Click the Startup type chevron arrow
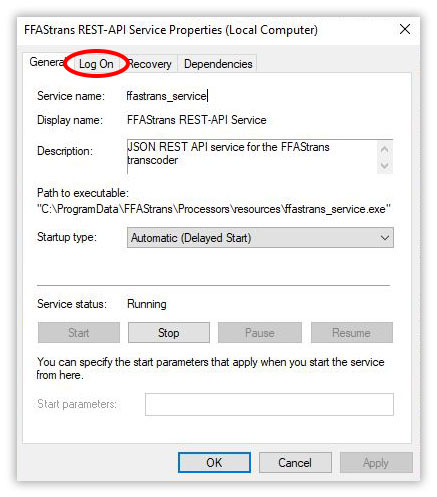 tap(385, 238)
